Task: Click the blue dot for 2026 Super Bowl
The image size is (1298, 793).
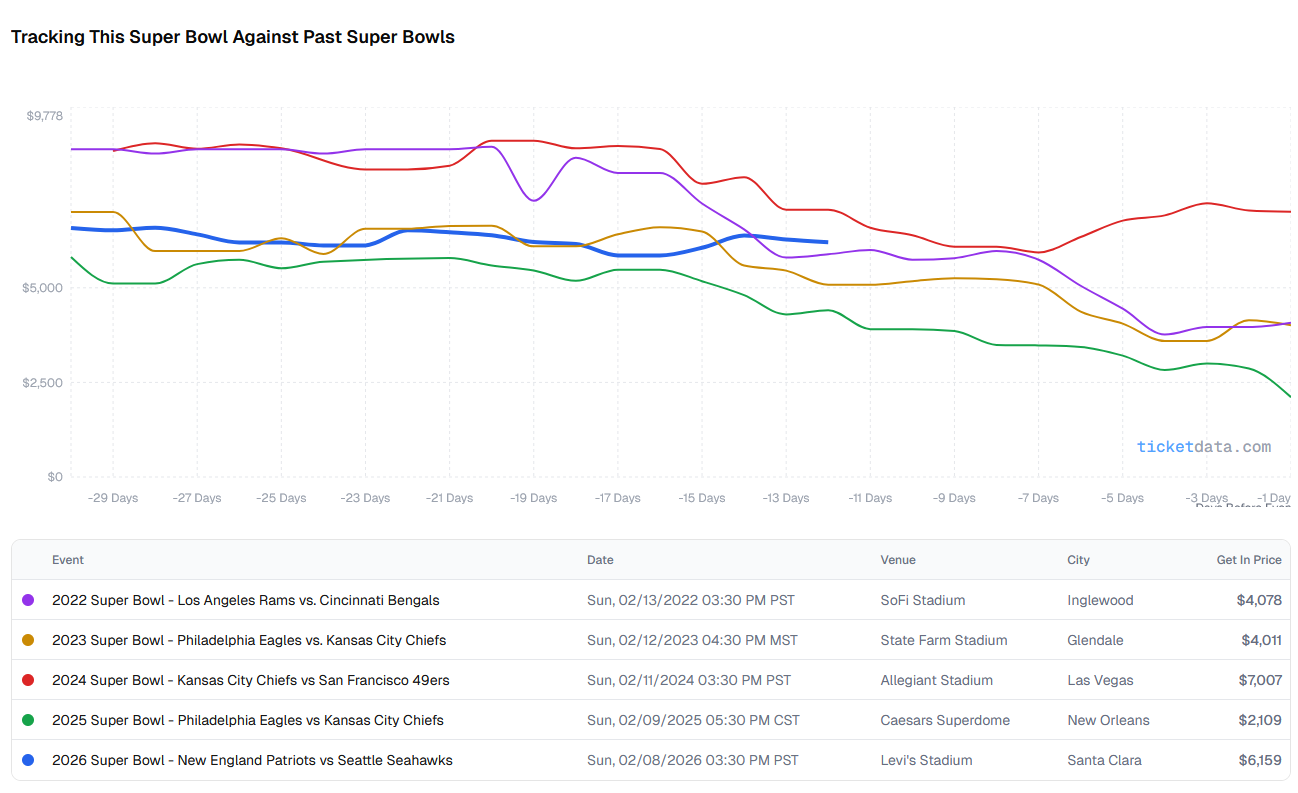Action: pyautogui.click(x=28, y=760)
